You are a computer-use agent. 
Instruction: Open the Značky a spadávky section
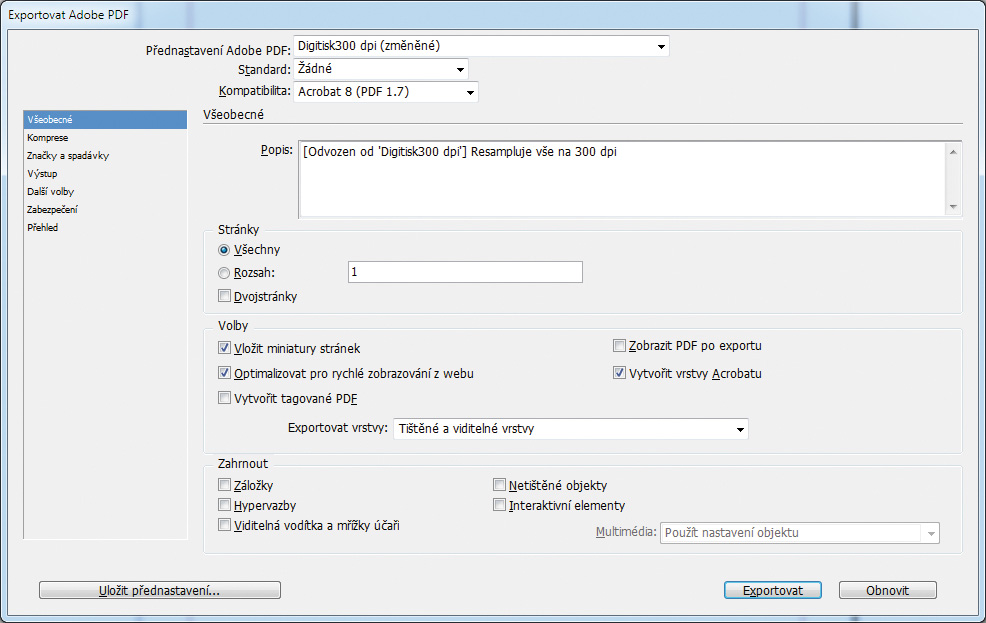click(x=105, y=155)
